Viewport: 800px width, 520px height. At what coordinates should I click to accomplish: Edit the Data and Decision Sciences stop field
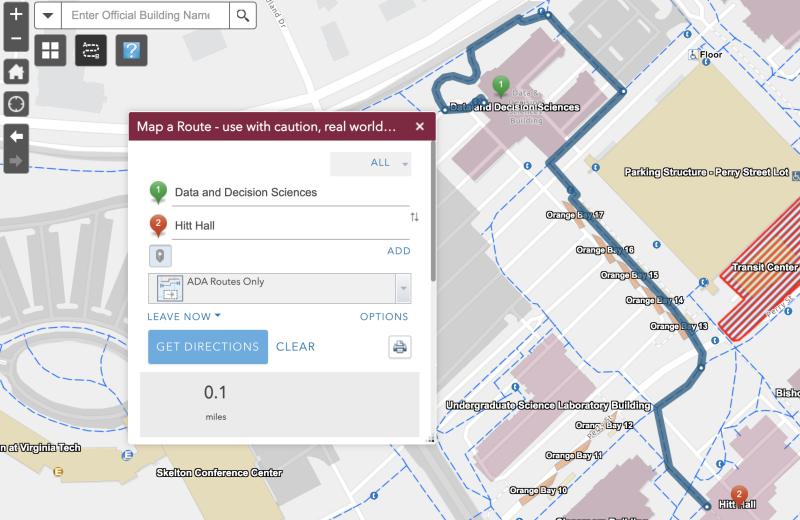[x=291, y=192]
